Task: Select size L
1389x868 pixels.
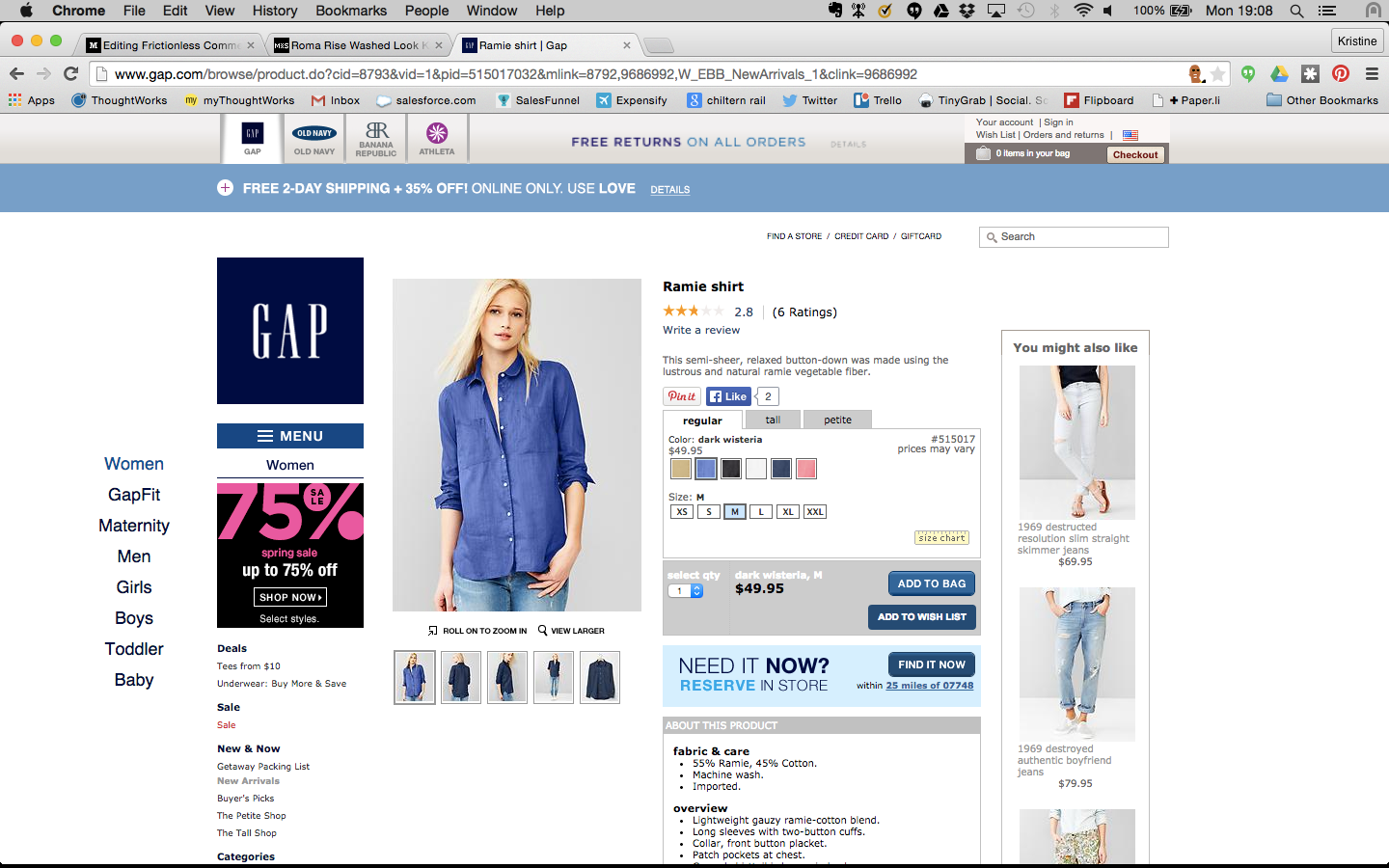Action: (x=761, y=512)
